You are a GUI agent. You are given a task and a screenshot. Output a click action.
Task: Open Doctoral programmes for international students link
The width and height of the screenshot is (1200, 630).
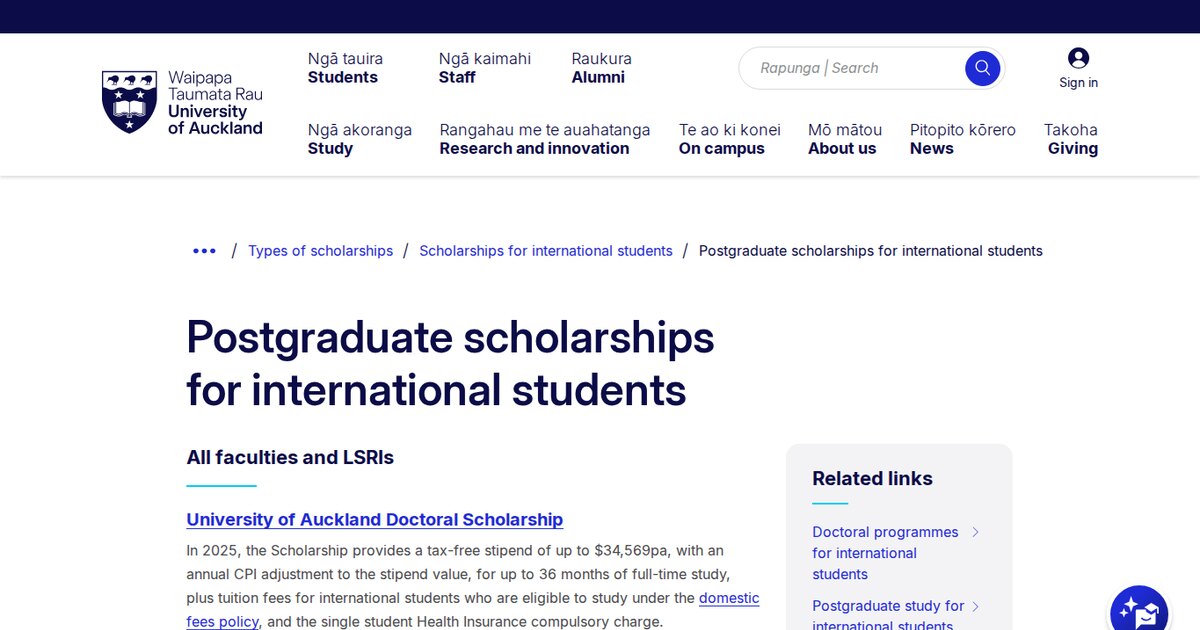pos(886,553)
